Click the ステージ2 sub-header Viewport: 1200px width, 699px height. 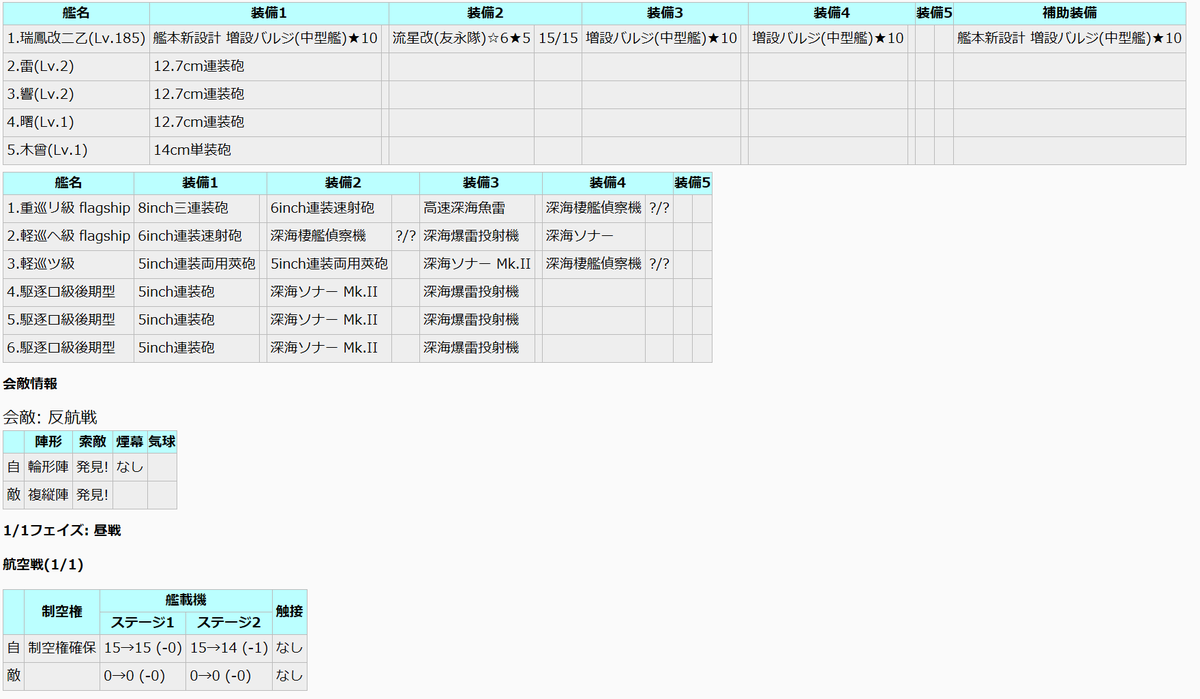click(229, 622)
